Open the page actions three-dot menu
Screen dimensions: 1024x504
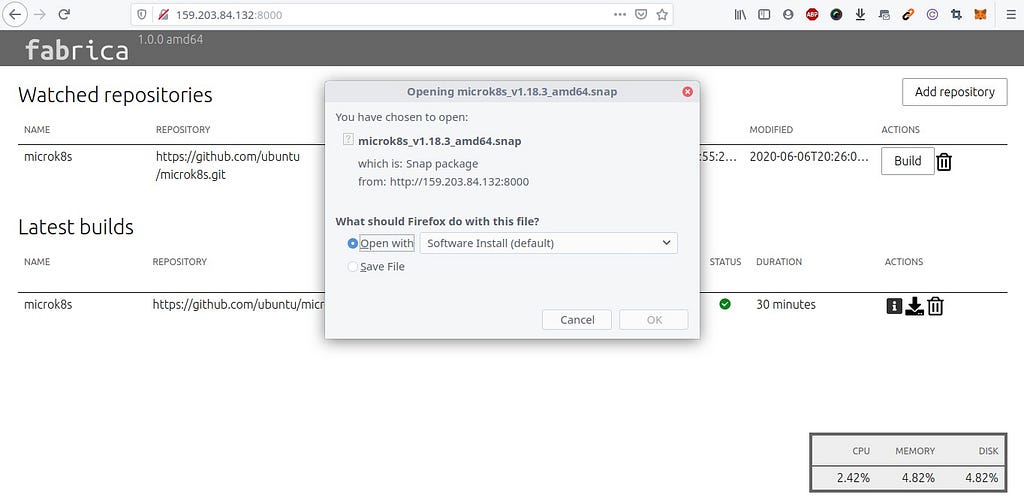pos(620,14)
